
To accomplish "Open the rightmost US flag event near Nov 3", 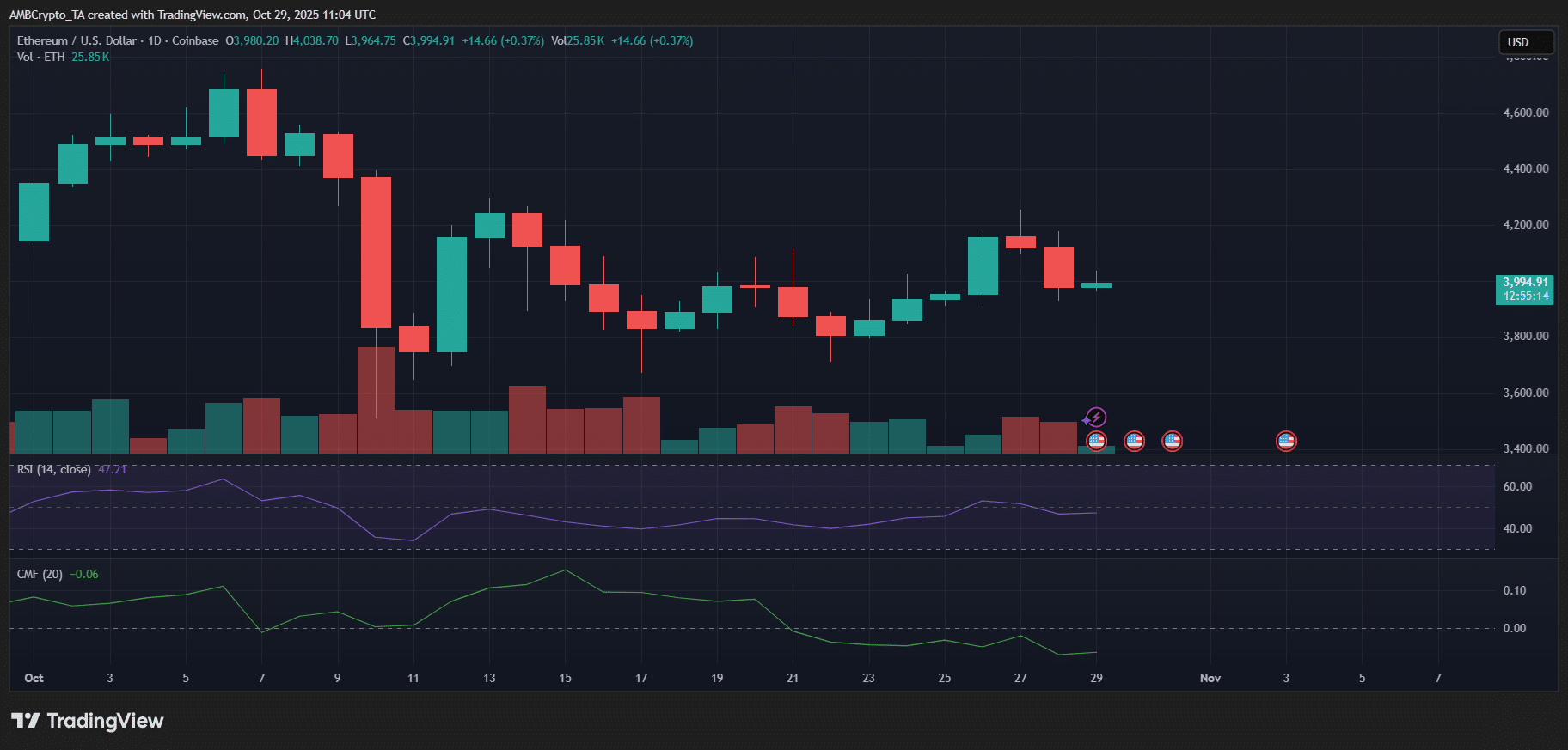I will pos(1286,442).
